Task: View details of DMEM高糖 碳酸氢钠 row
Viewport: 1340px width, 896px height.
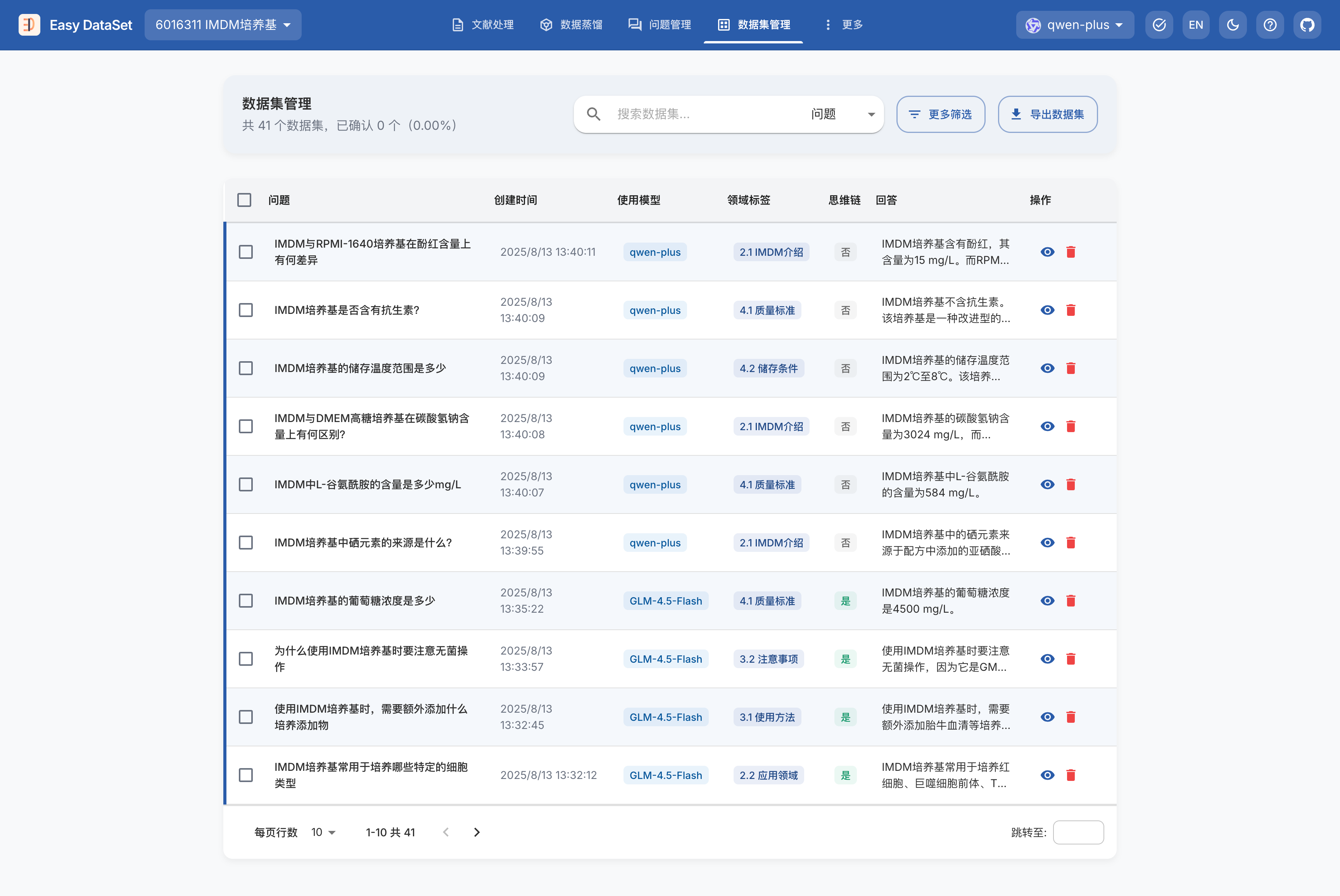Action: [x=1047, y=426]
